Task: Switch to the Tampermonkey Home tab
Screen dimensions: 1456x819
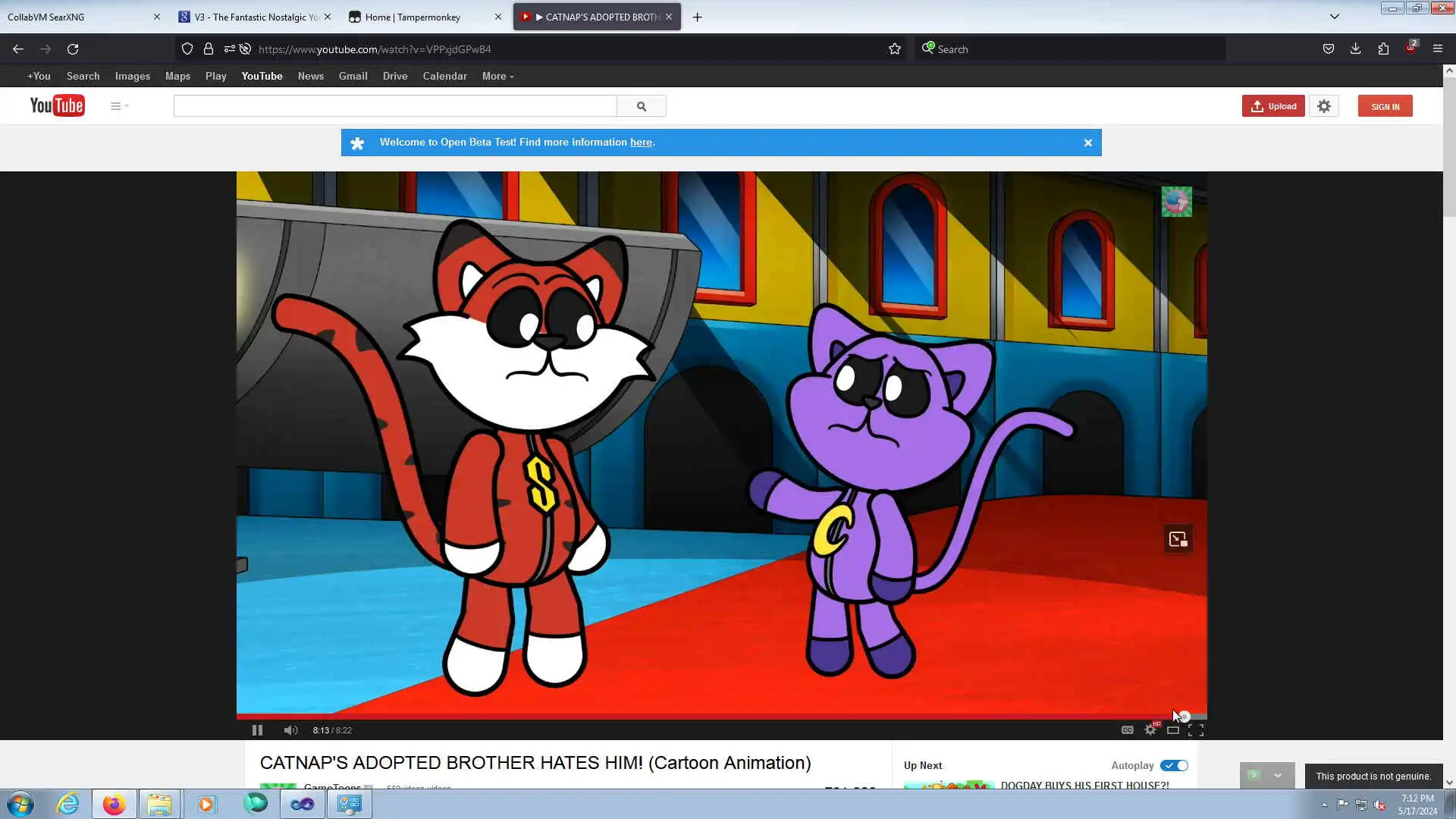Action: pyautogui.click(x=413, y=17)
